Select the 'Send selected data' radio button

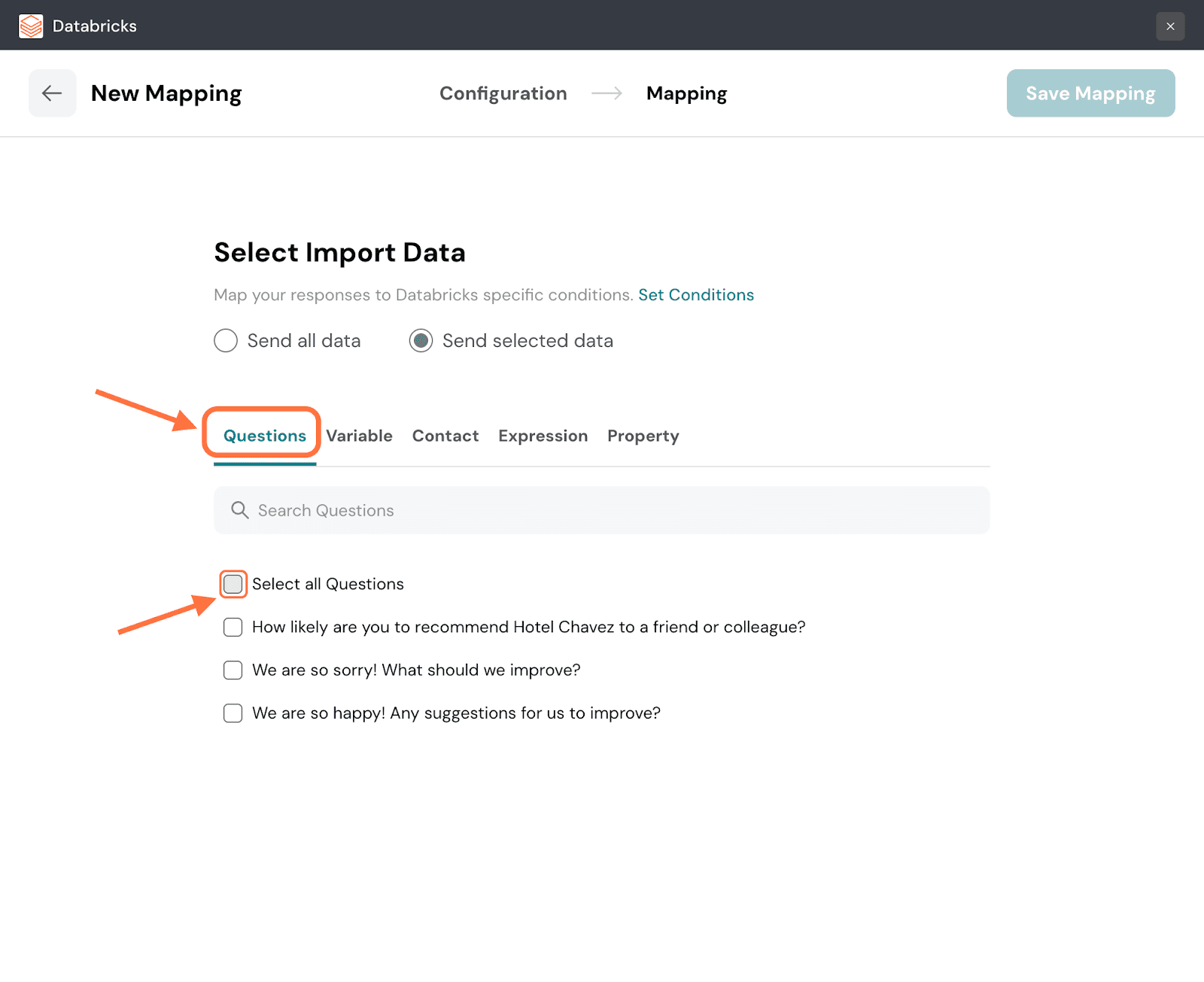pyautogui.click(x=421, y=341)
